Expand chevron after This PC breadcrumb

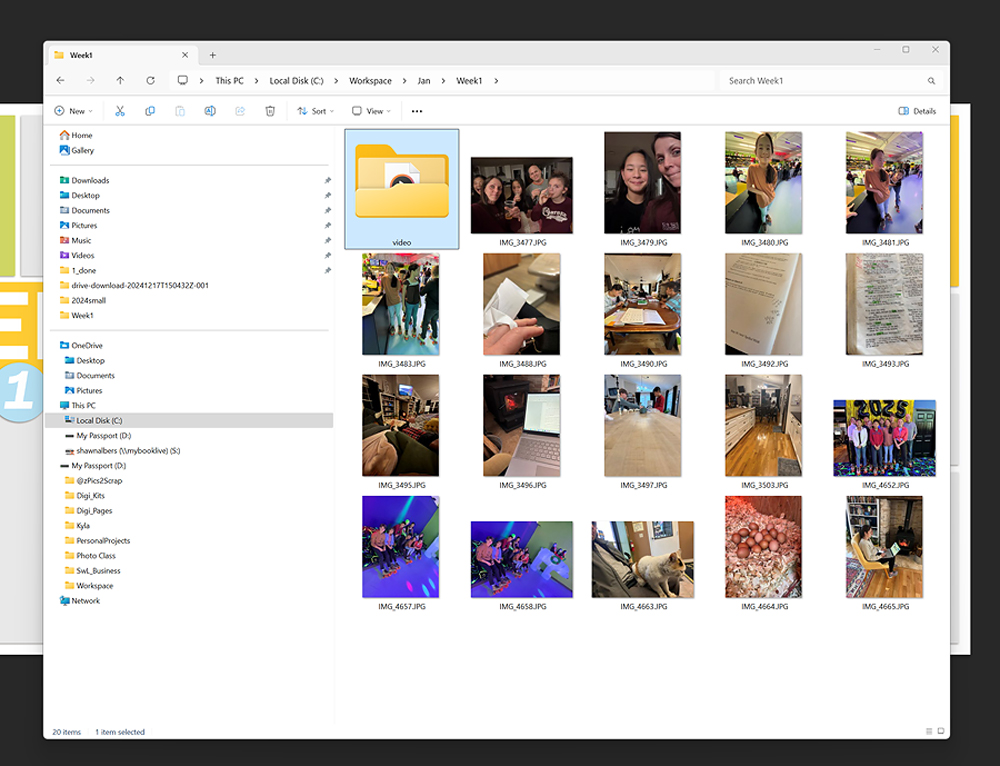click(256, 81)
